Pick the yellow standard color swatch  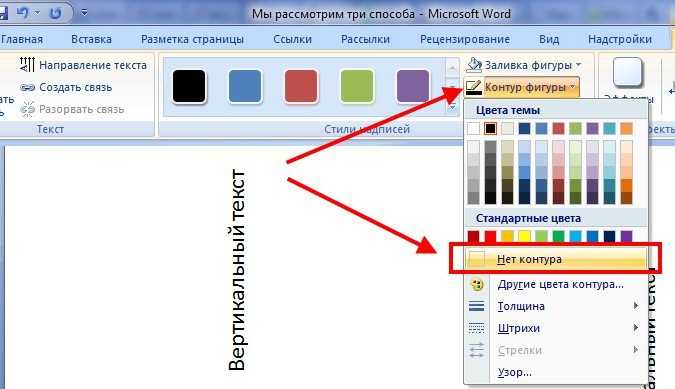tap(524, 236)
